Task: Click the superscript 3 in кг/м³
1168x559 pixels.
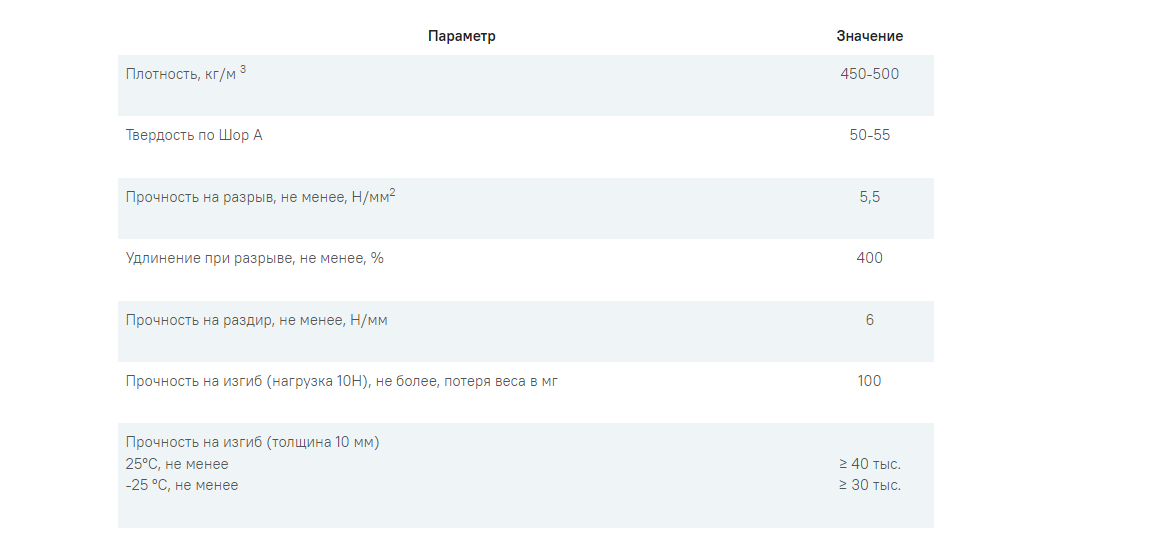Action: (243, 69)
